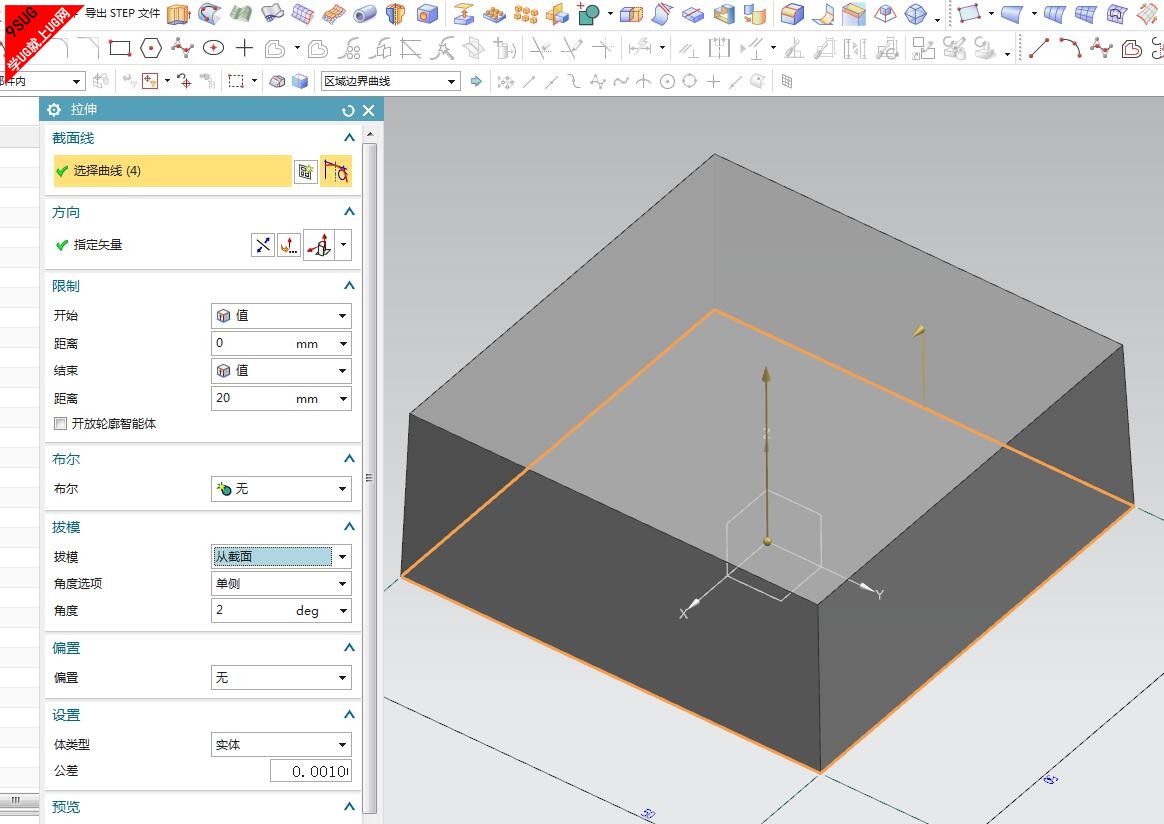
Task: Click the reverse direction icon next to 指定矢量
Action: point(263,245)
